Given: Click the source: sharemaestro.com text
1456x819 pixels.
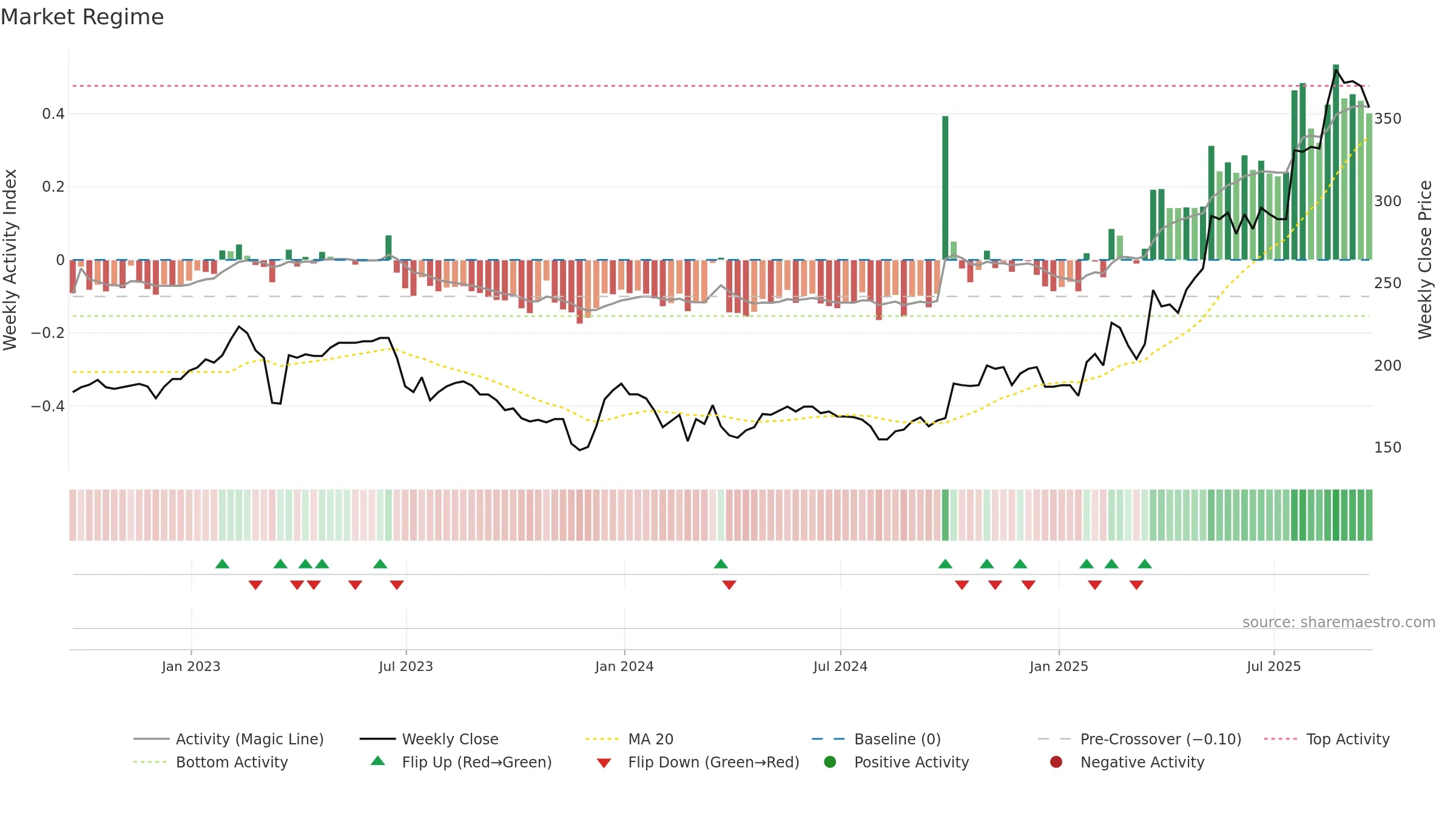Looking at the screenshot, I should click(1339, 622).
